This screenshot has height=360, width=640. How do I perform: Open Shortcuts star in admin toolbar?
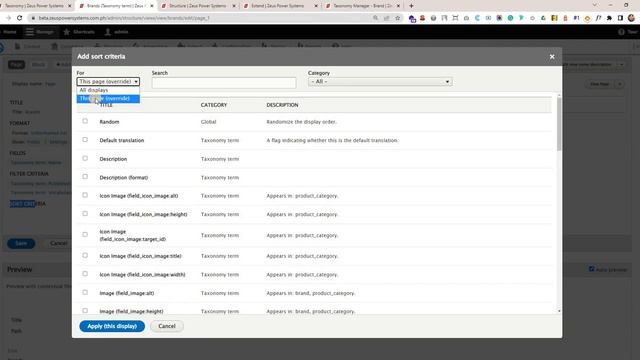coord(79,32)
